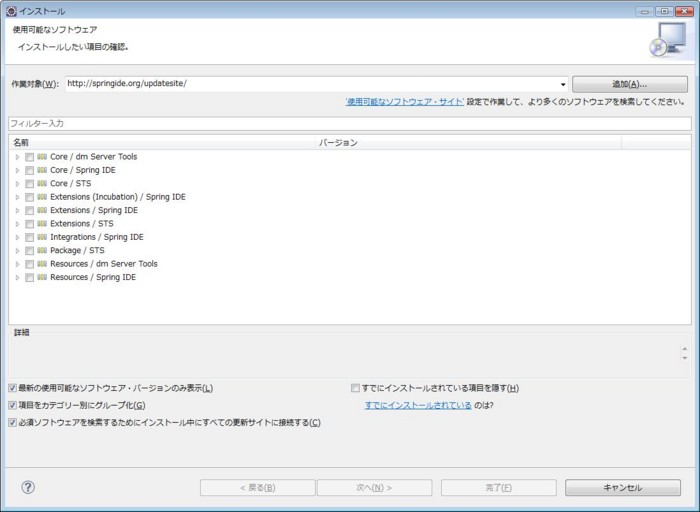Select 'Extensions (Incubation) / Spring IDE' row text
The width and height of the screenshot is (700, 512).
118,197
